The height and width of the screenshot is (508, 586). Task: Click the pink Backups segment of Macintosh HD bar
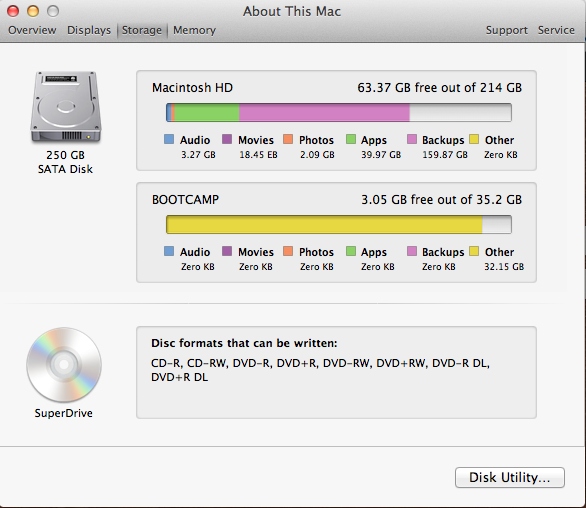[324, 113]
